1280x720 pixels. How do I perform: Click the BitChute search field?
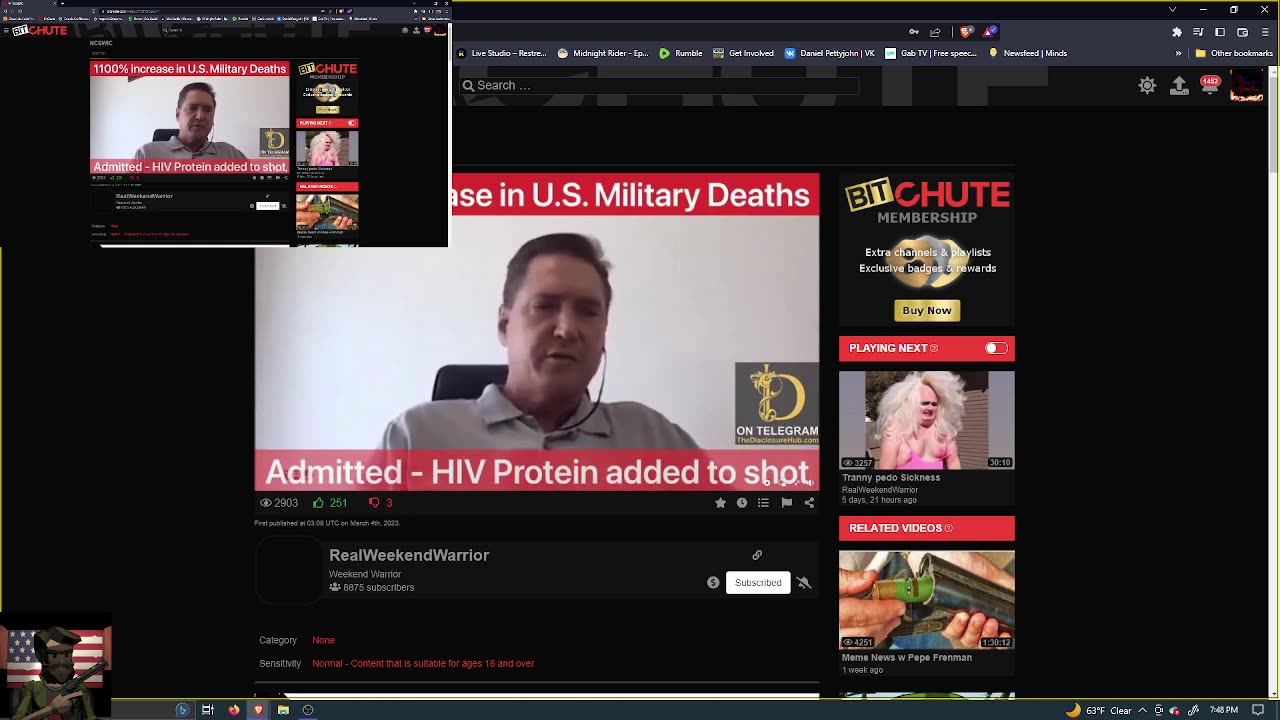660,85
